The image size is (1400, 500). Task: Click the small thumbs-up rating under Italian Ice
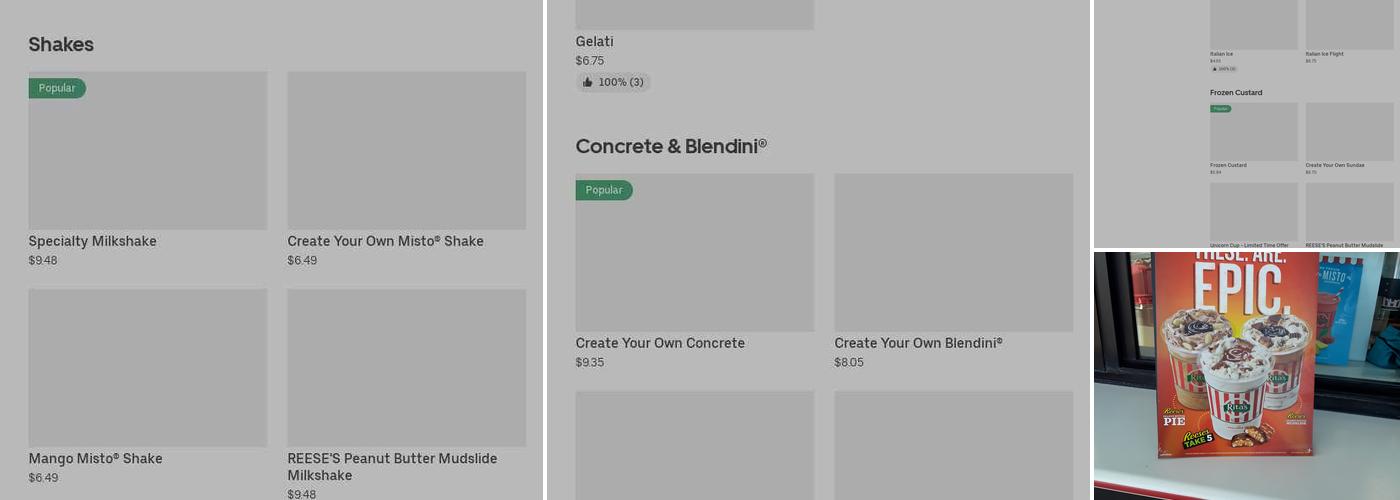1223,69
